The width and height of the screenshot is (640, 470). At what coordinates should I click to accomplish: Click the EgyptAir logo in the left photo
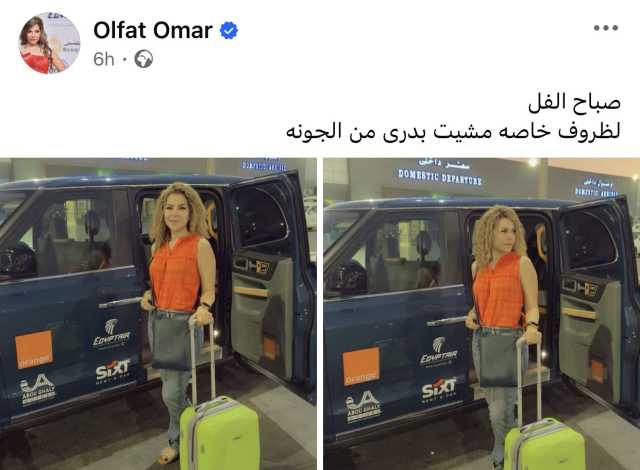(x=111, y=334)
